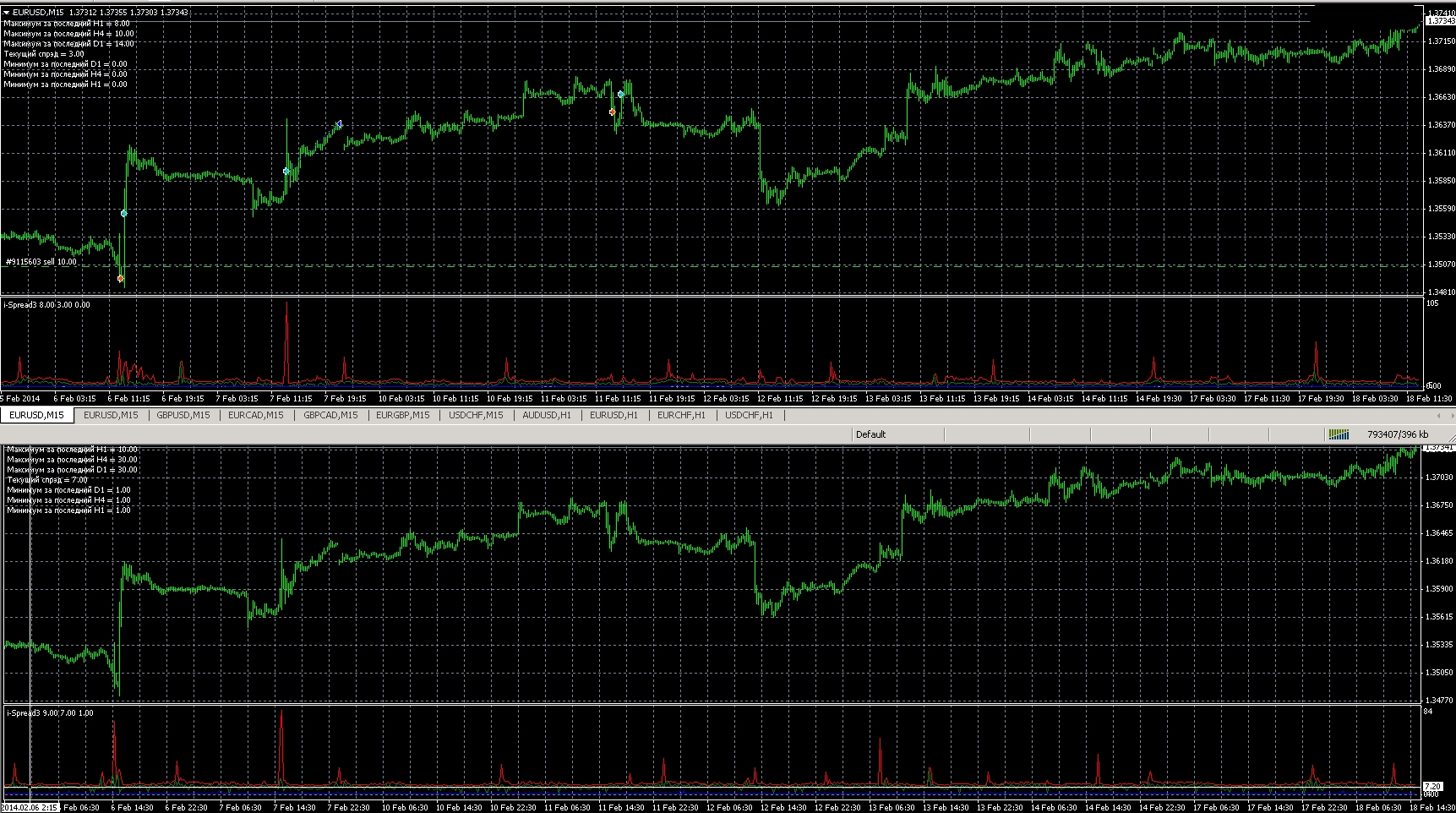The image size is (1456, 813).
Task: Click the cyan trade marker on 6 Feb spike
Action: click(123, 214)
